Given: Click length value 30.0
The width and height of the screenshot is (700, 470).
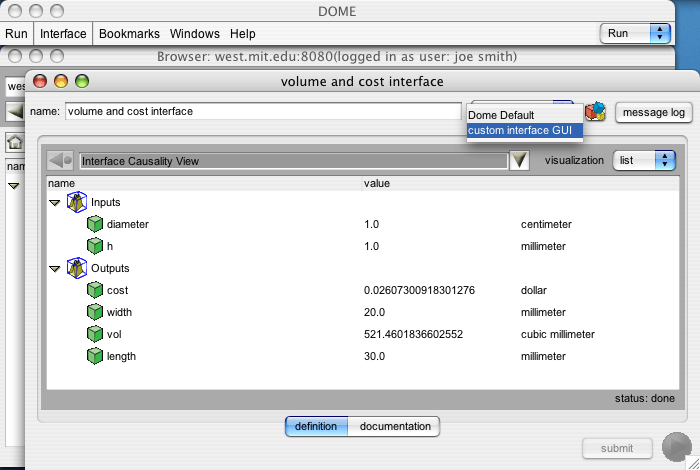Looking at the screenshot, I should [x=374, y=356].
